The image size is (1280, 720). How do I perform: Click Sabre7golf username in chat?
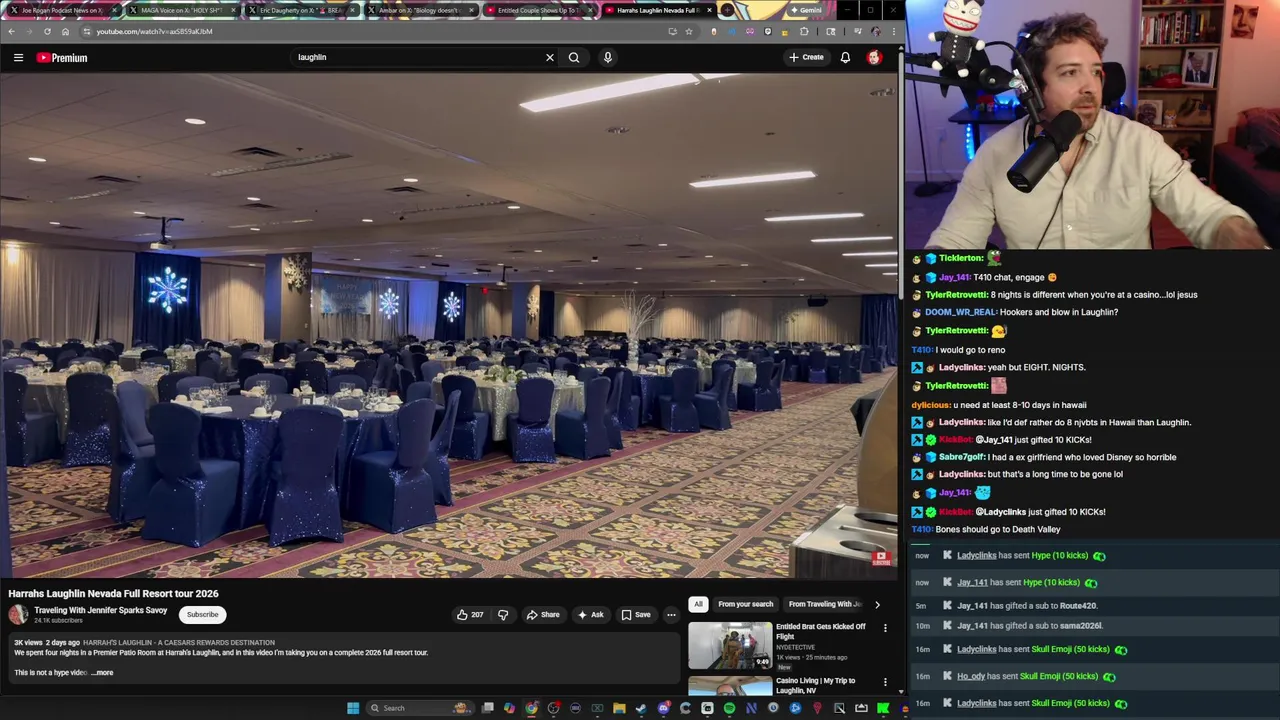(x=960, y=457)
